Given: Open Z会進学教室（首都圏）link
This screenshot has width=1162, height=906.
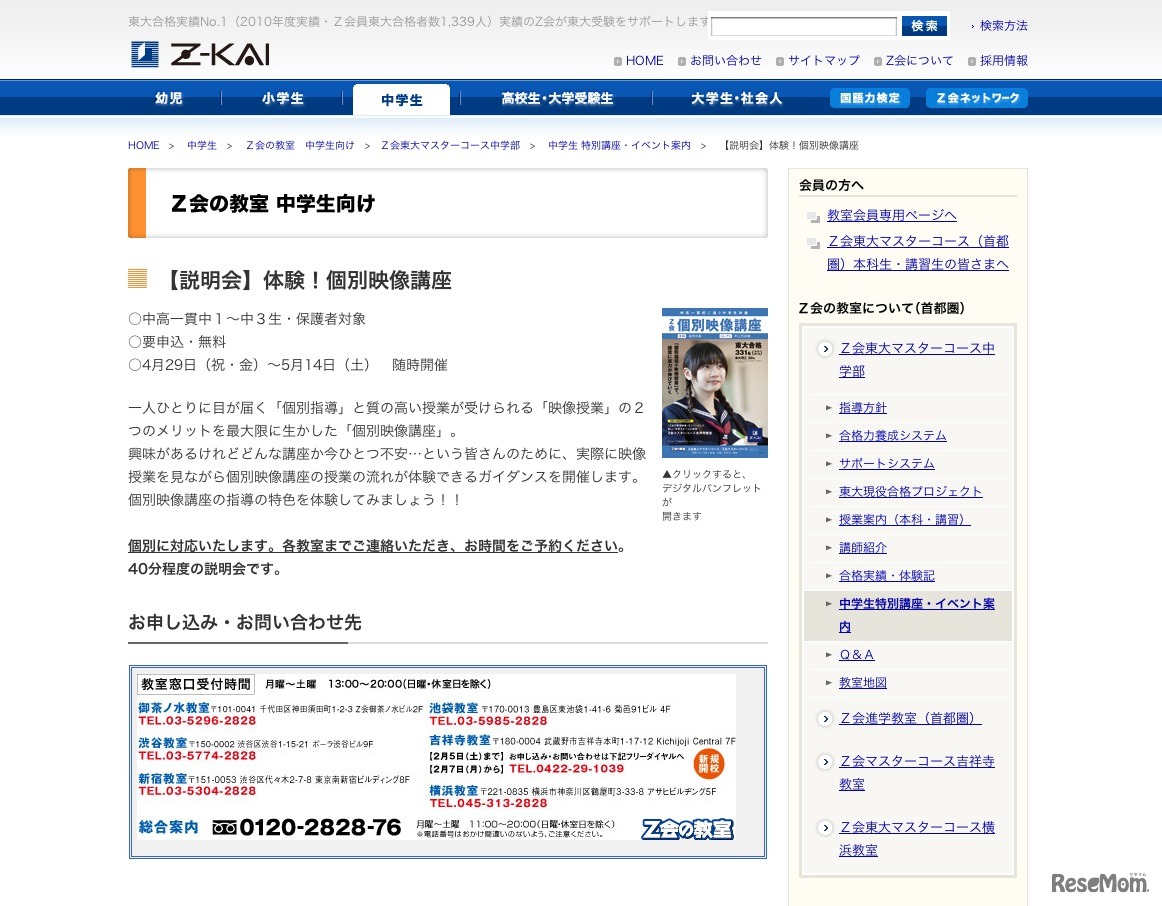Looking at the screenshot, I should [910, 718].
